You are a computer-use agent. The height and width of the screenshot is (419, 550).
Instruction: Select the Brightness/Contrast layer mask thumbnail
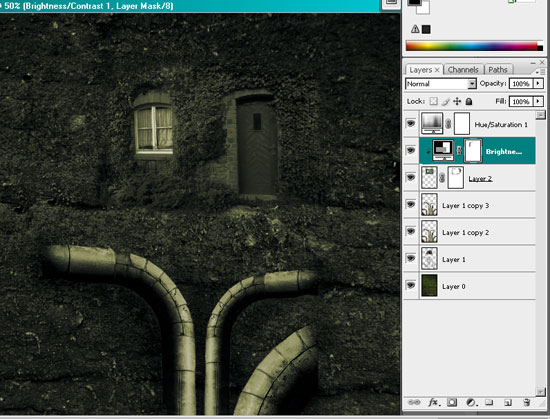click(473, 151)
